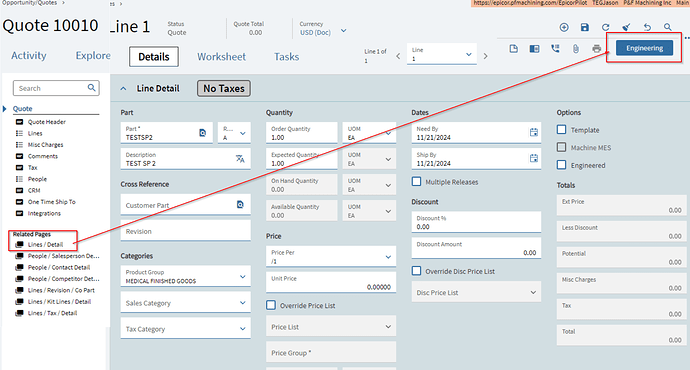Image resolution: width=690 pixels, height=370 pixels.
Task: Open the Line selector dropdown
Action: point(469,55)
